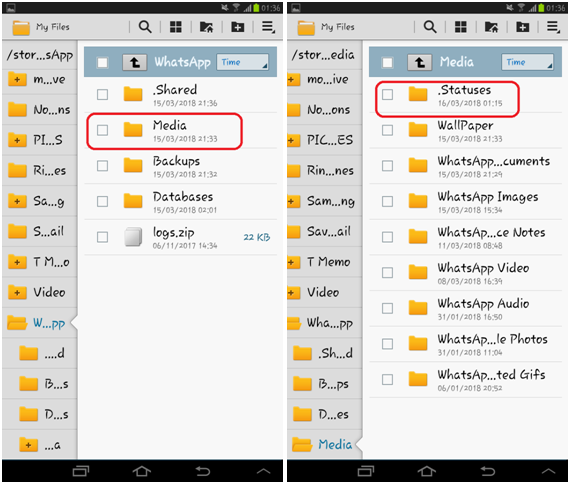Check the WallPaper folder checkbox

[x=388, y=130]
